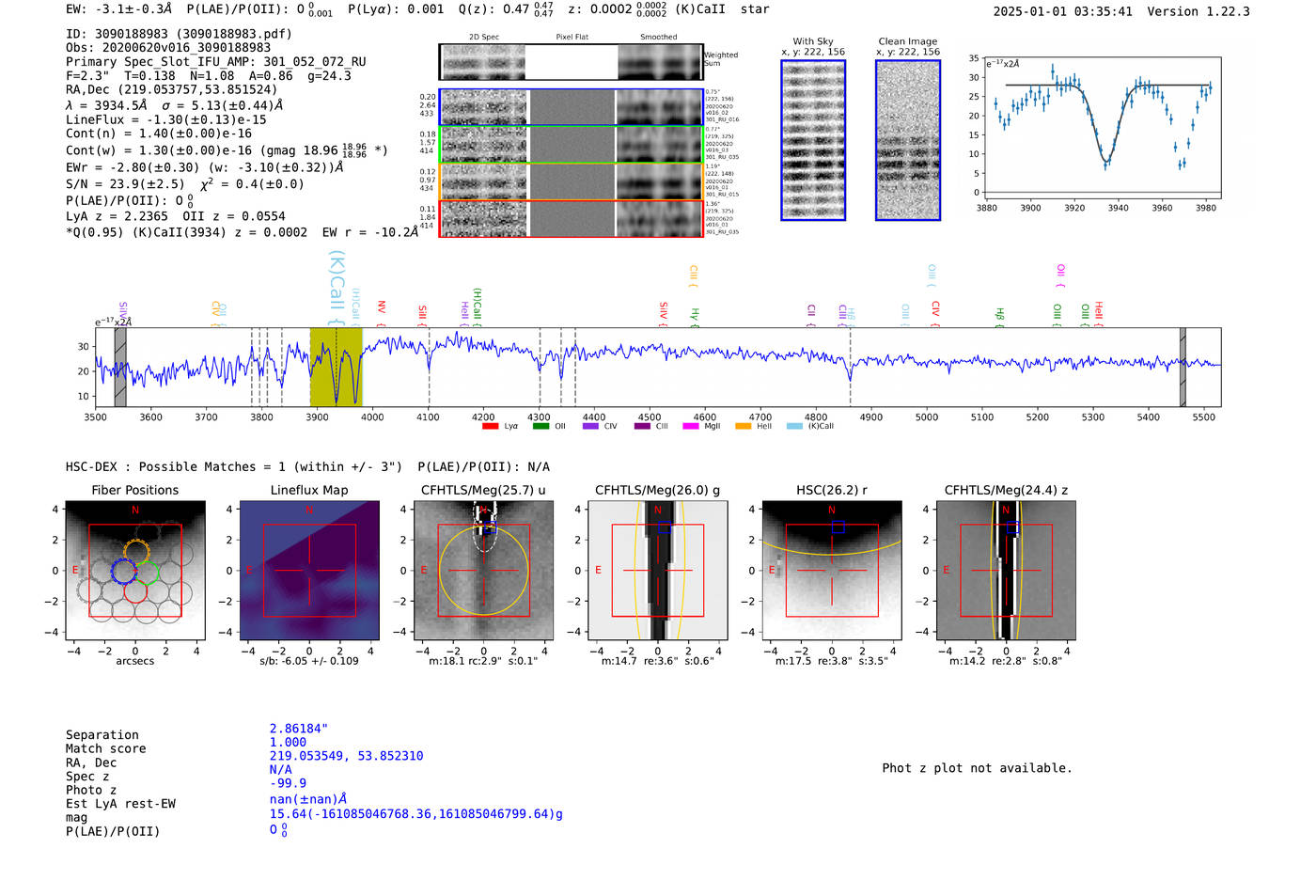The image size is (1316, 896).
Task: Click the m:18.1 rc:2.9" caption
Action: [483, 661]
